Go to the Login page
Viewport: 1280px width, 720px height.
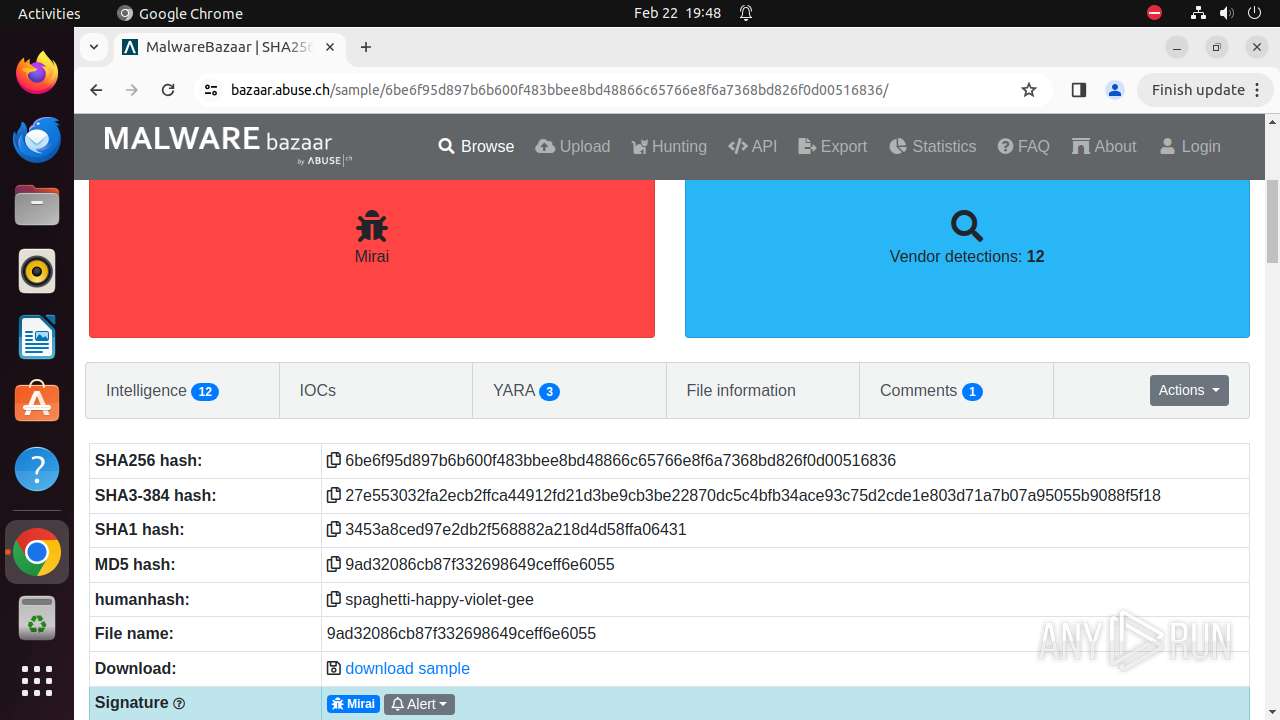tap(1190, 146)
